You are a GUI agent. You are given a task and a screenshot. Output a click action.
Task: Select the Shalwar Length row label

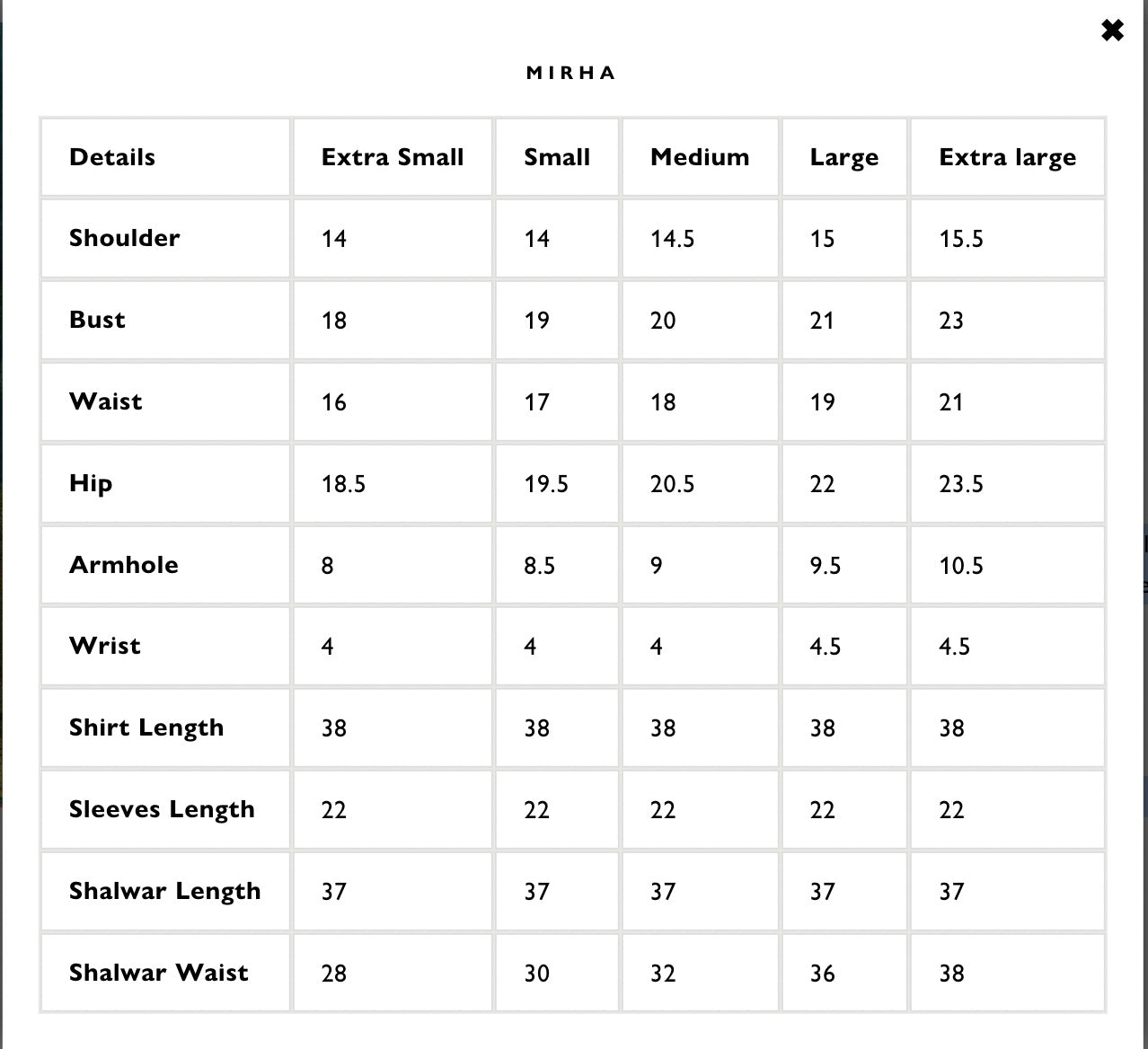tap(165, 891)
